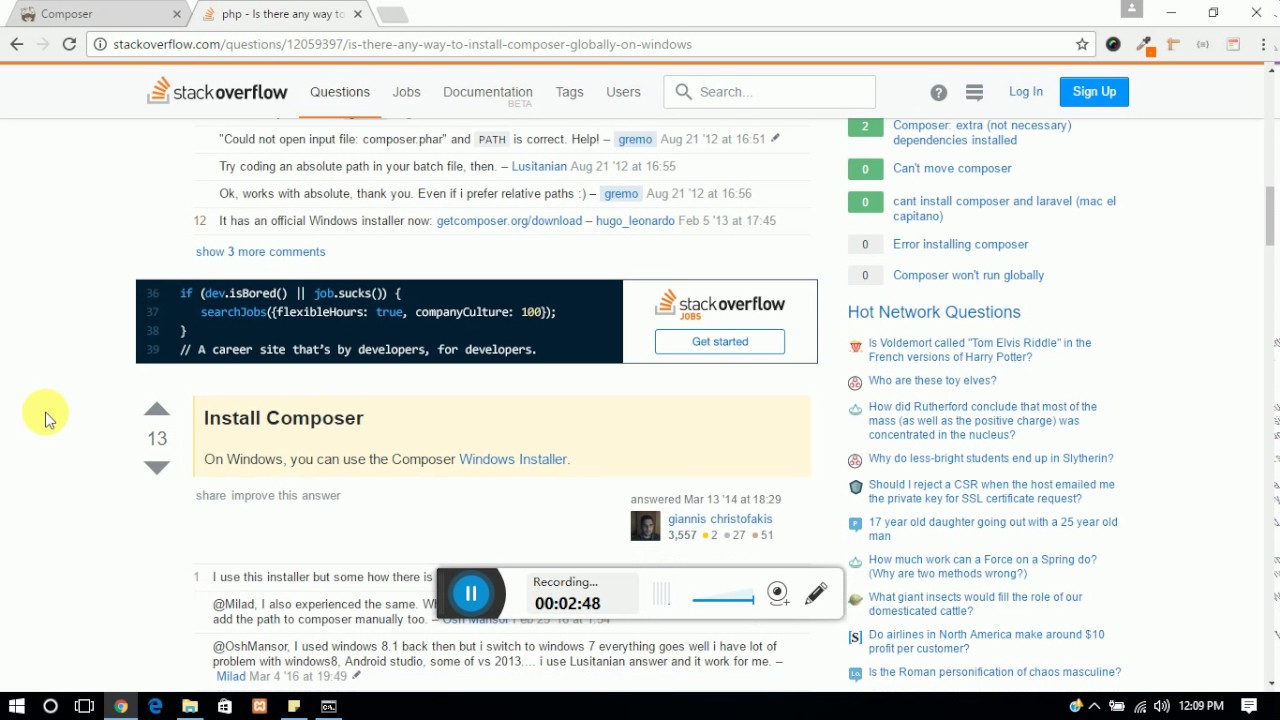This screenshot has width=1280, height=720.
Task: Click the page vertical scrollbar
Action: click(x=1271, y=216)
